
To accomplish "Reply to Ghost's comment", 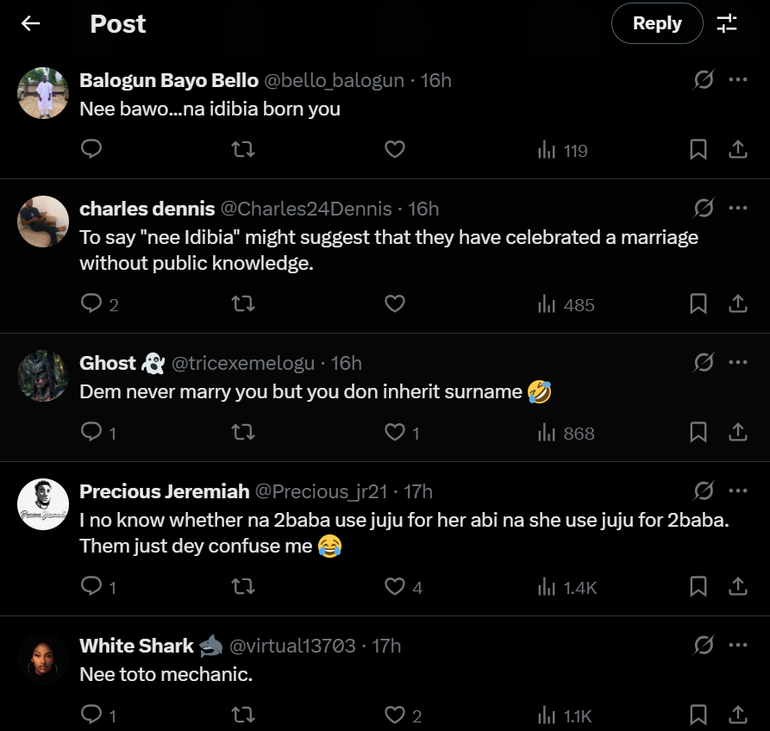I will (x=91, y=432).
